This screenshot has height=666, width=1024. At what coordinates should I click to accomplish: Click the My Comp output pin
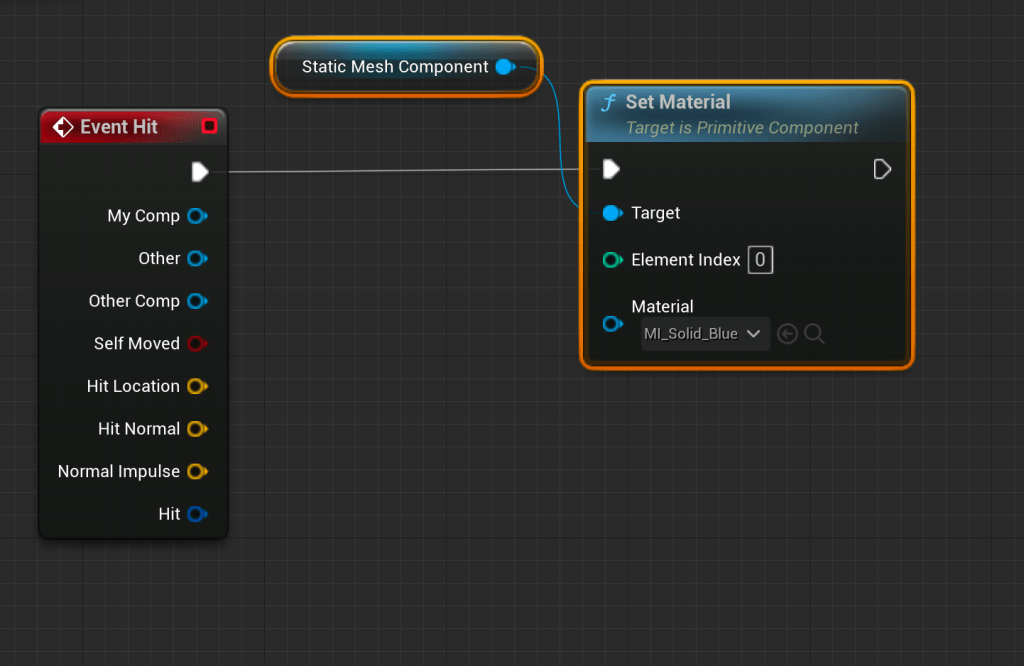tap(196, 216)
